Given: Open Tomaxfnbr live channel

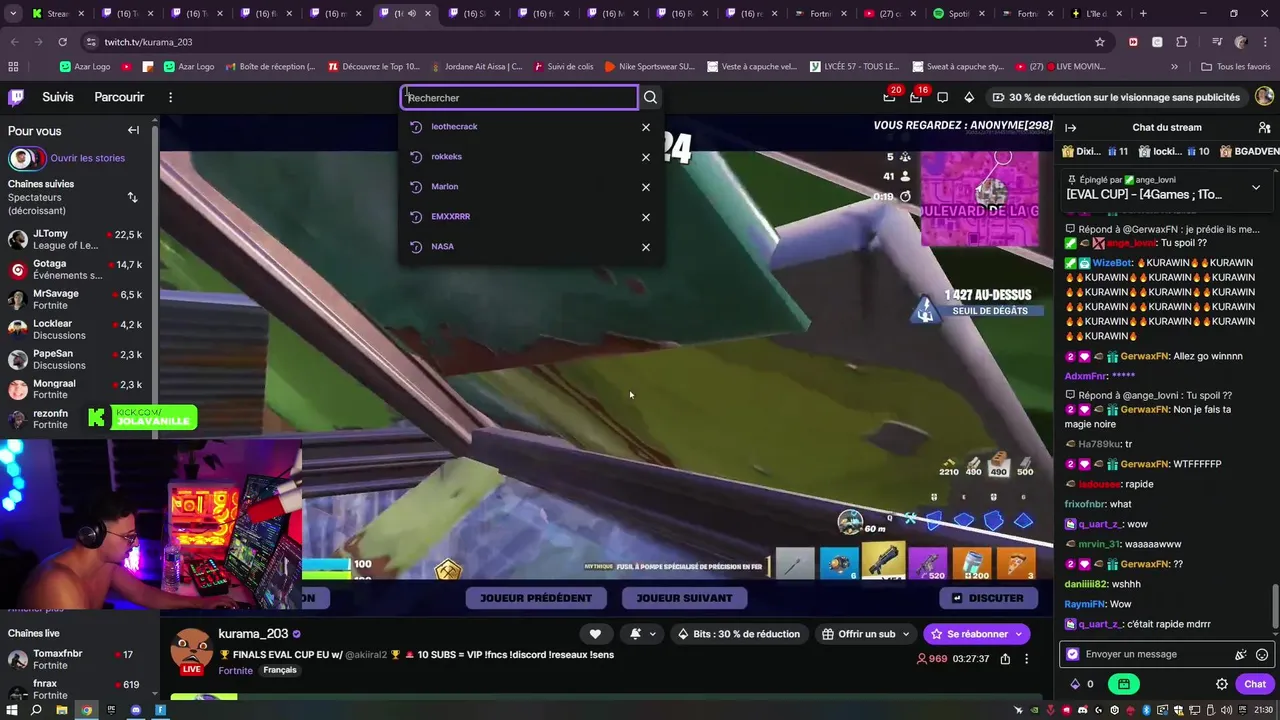Looking at the screenshot, I should click(75, 660).
